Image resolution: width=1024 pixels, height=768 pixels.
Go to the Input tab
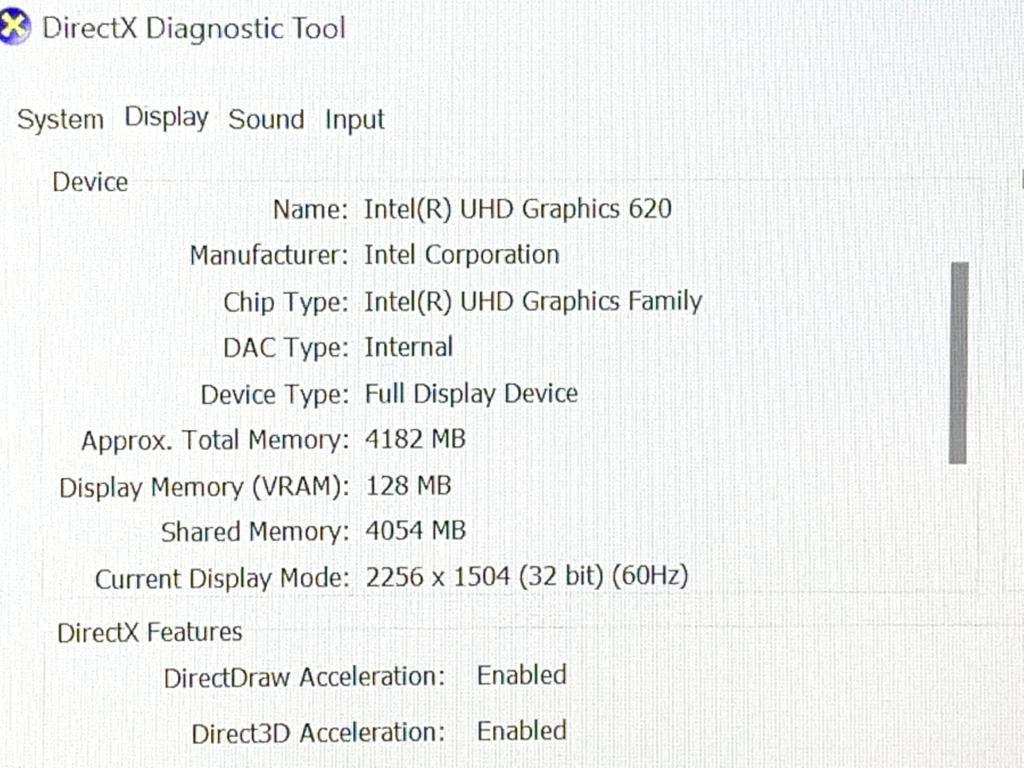click(x=355, y=120)
